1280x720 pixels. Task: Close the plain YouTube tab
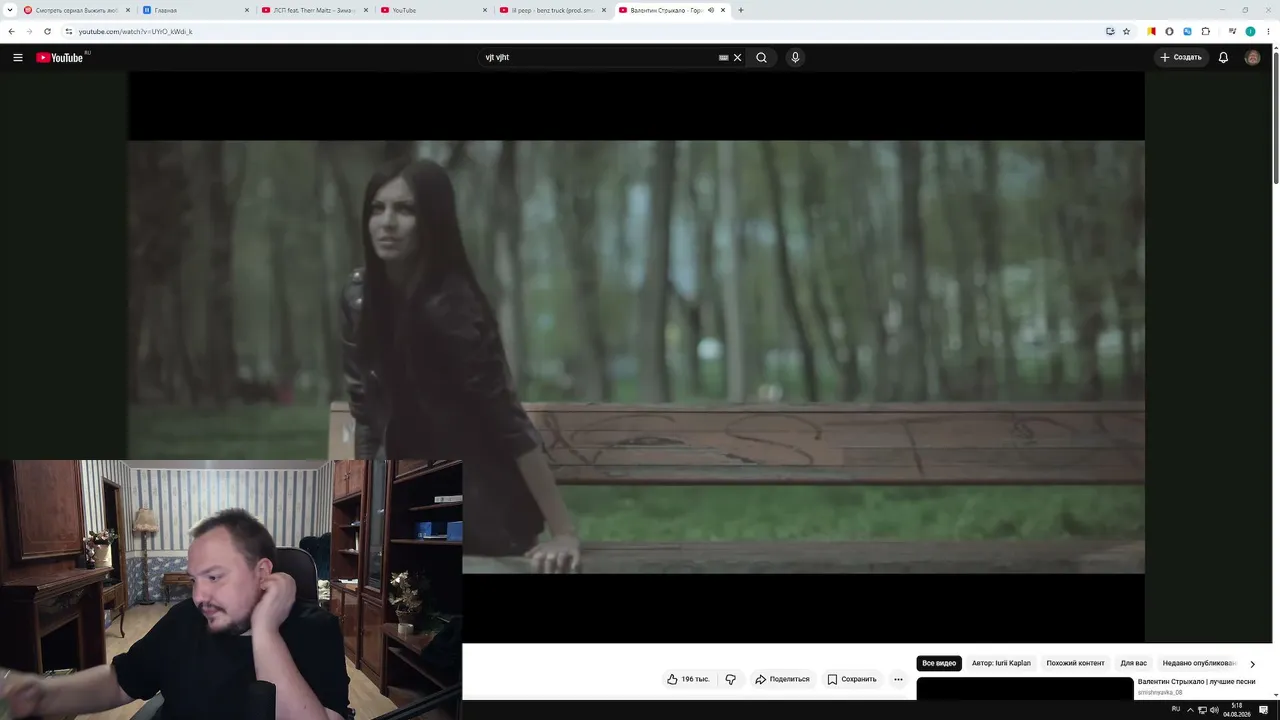[485, 10]
